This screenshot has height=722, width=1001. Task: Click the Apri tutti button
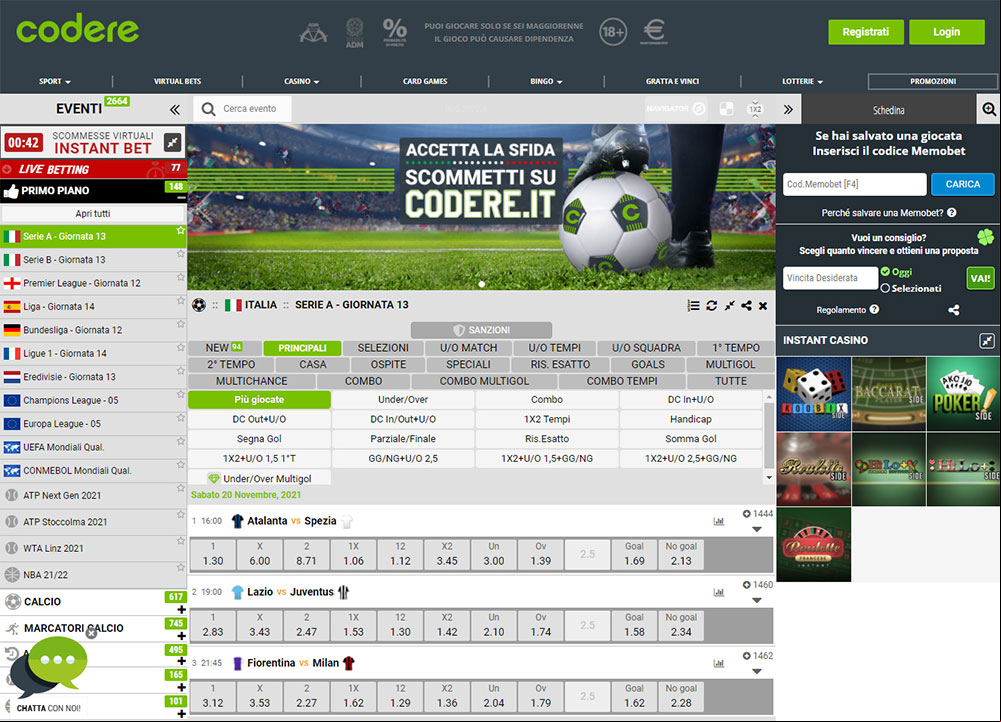(x=93, y=214)
